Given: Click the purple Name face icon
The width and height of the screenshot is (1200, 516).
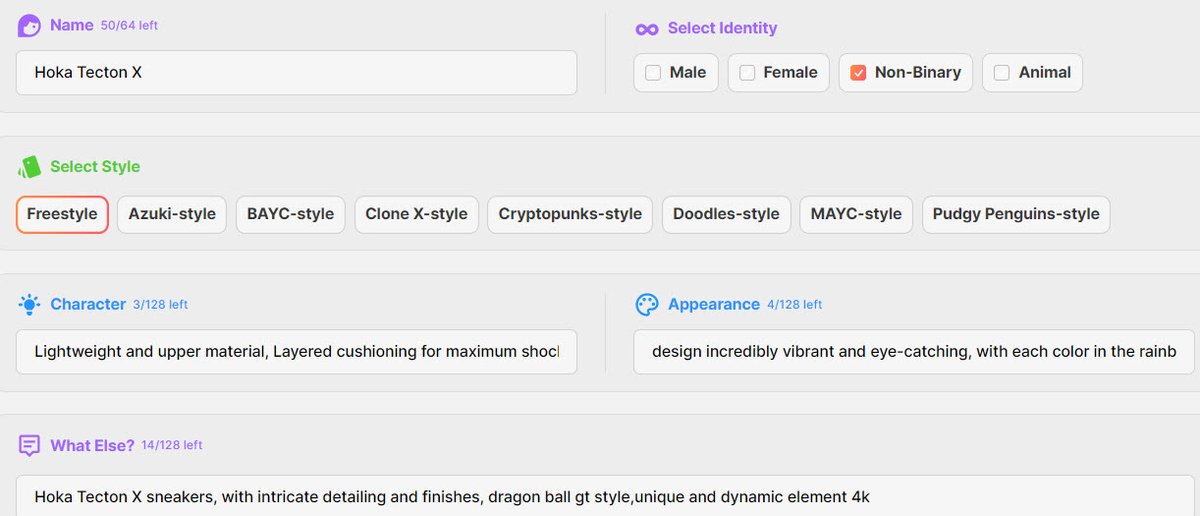Looking at the screenshot, I should 29,26.
